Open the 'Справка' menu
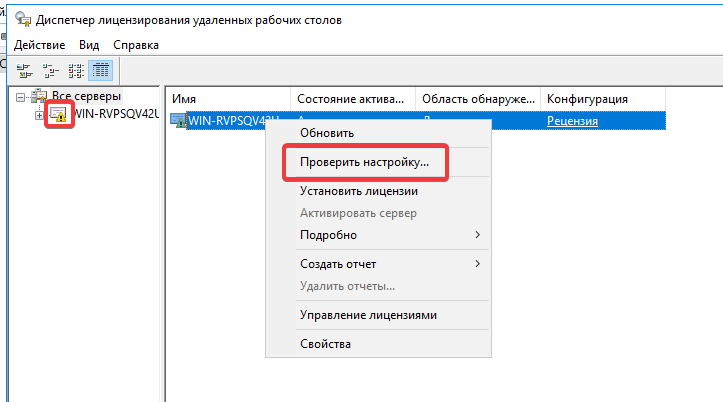The image size is (723, 402). (135, 45)
